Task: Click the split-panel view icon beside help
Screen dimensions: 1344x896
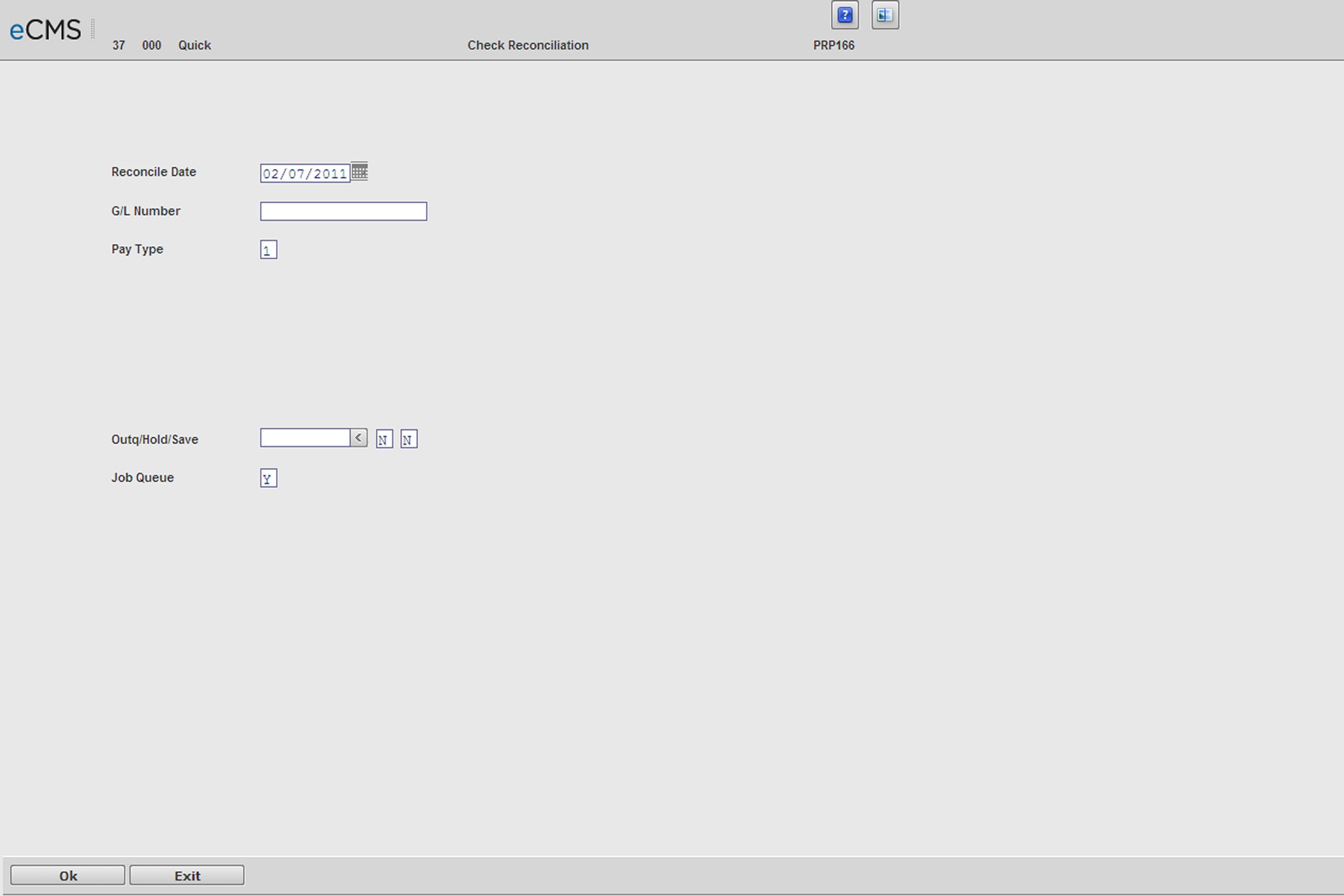Action: 885,15
